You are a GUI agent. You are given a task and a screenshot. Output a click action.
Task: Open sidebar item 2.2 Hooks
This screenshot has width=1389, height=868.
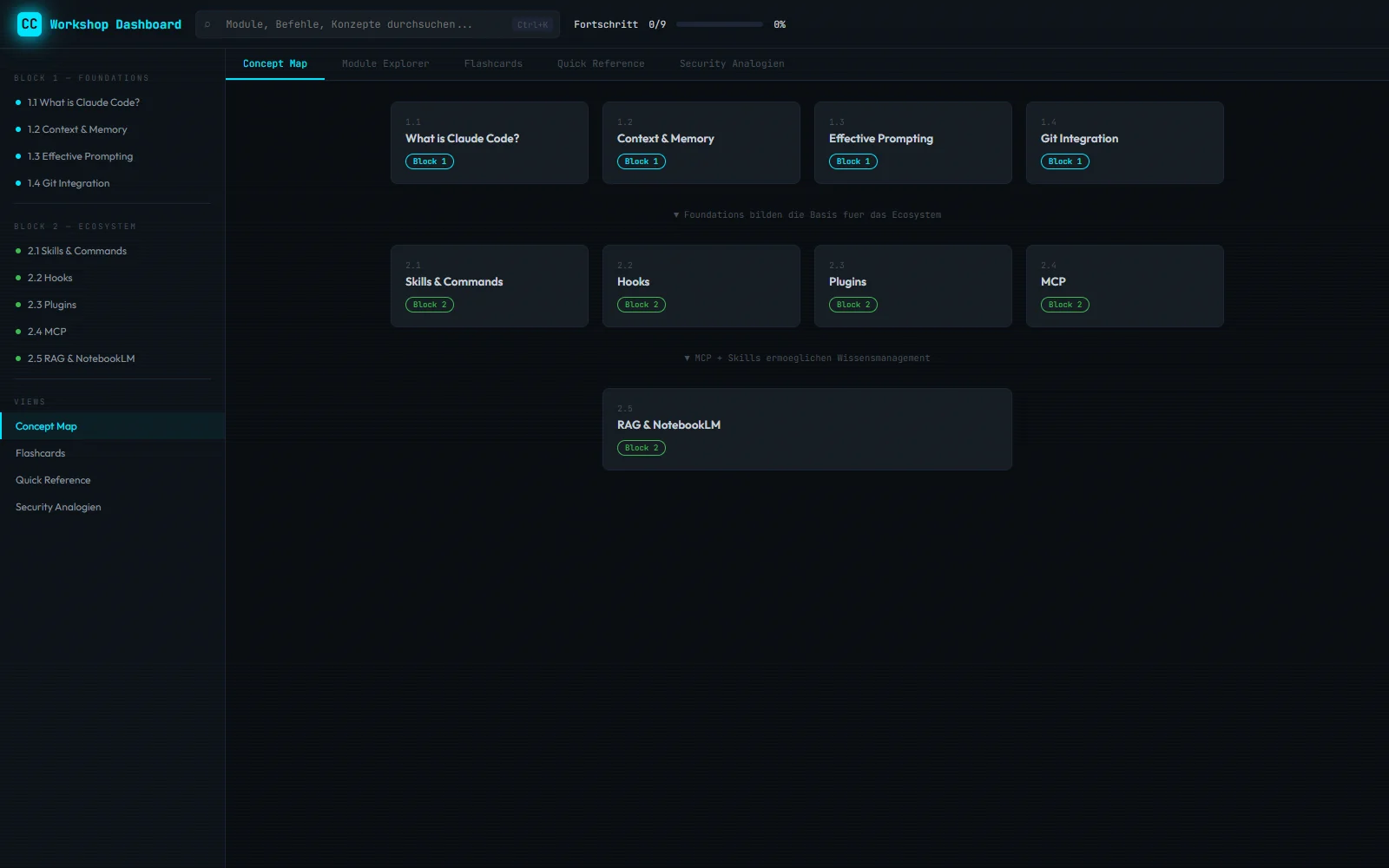click(x=113, y=278)
